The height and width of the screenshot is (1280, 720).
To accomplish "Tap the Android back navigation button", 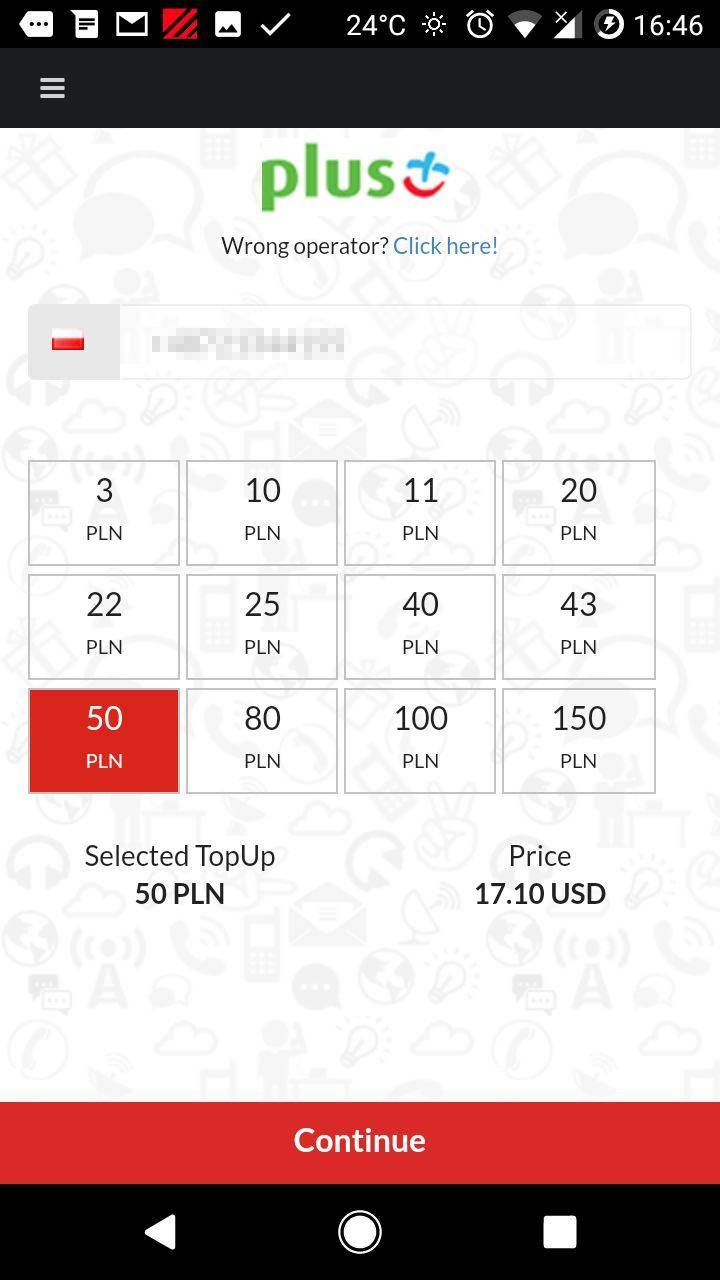I will (161, 1232).
